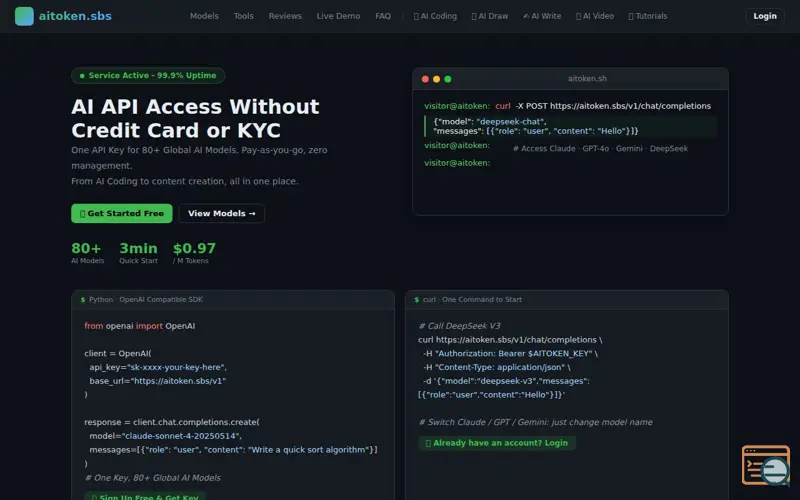The image size is (800, 500).
Task: Click the dollar icon in Python panel header
Action: (83, 300)
